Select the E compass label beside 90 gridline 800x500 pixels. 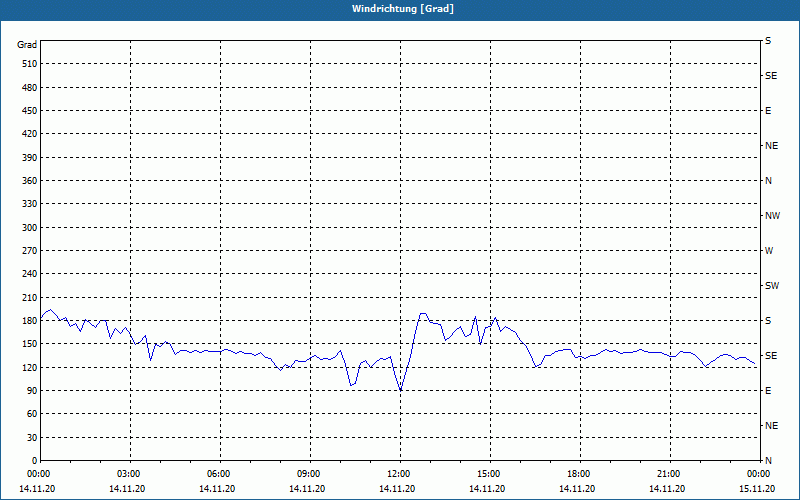(768, 391)
